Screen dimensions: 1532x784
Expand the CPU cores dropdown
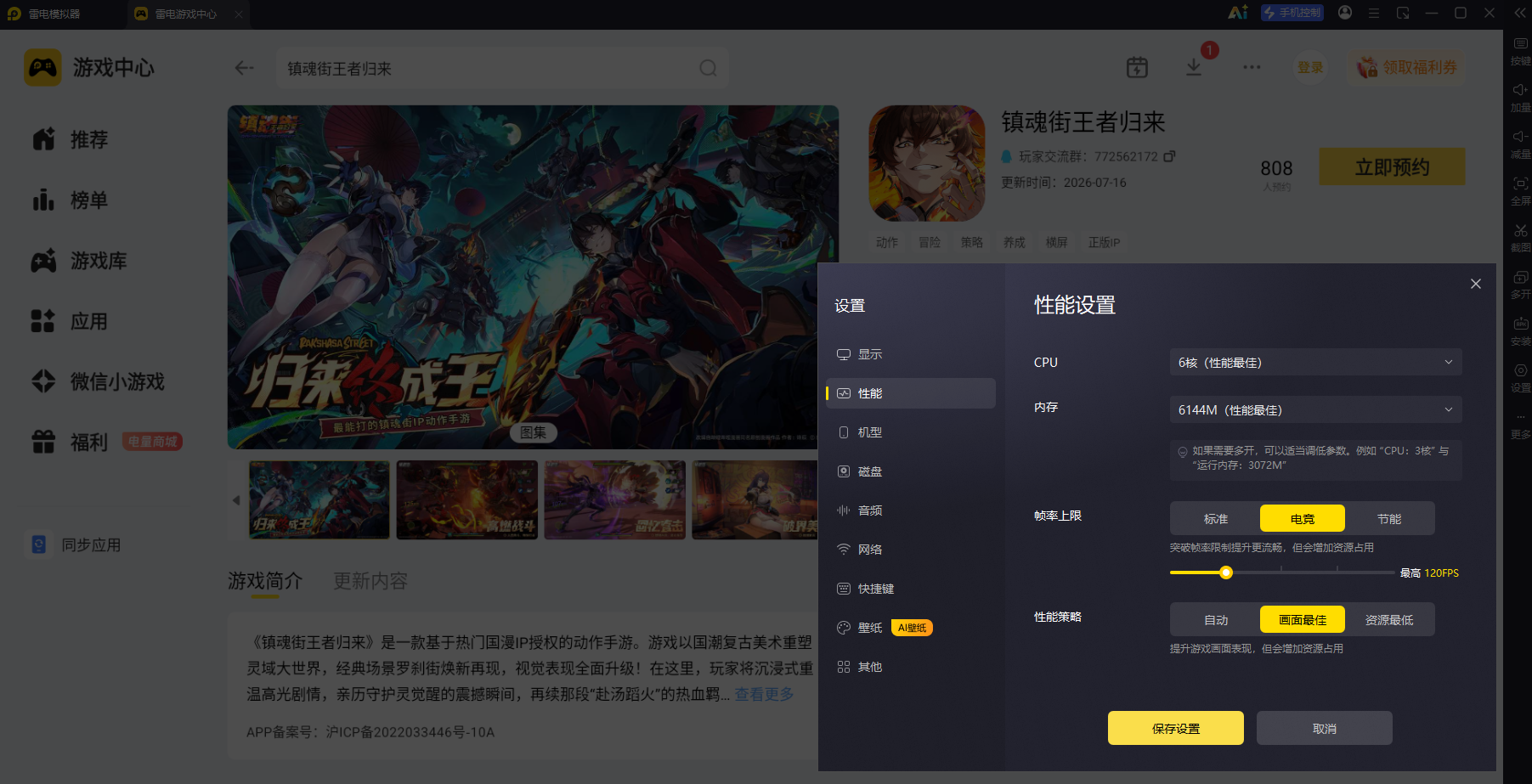[1316, 362]
